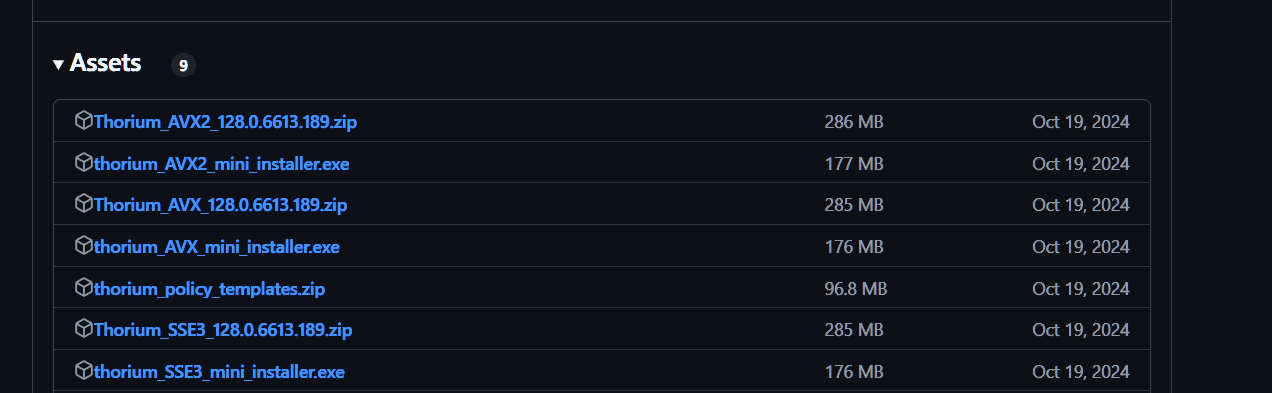Click the 286 MB file size

pos(854,122)
